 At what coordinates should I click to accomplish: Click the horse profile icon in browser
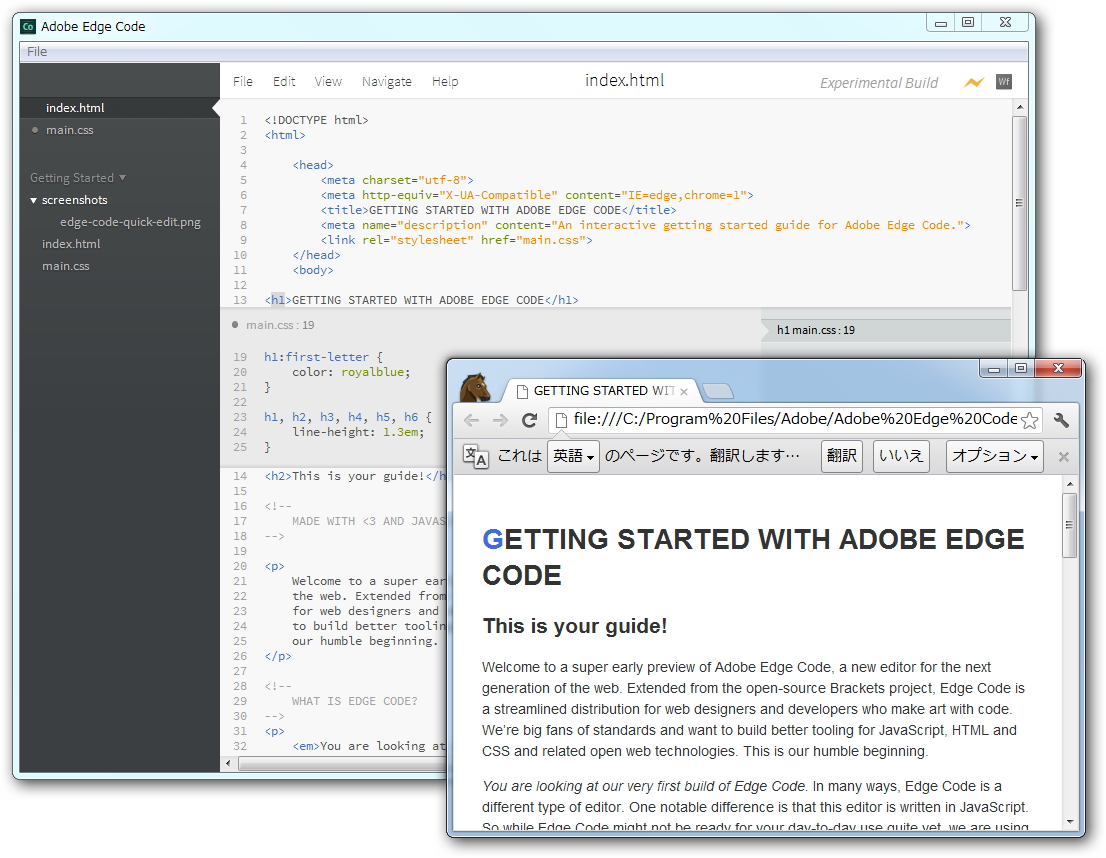pos(475,387)
